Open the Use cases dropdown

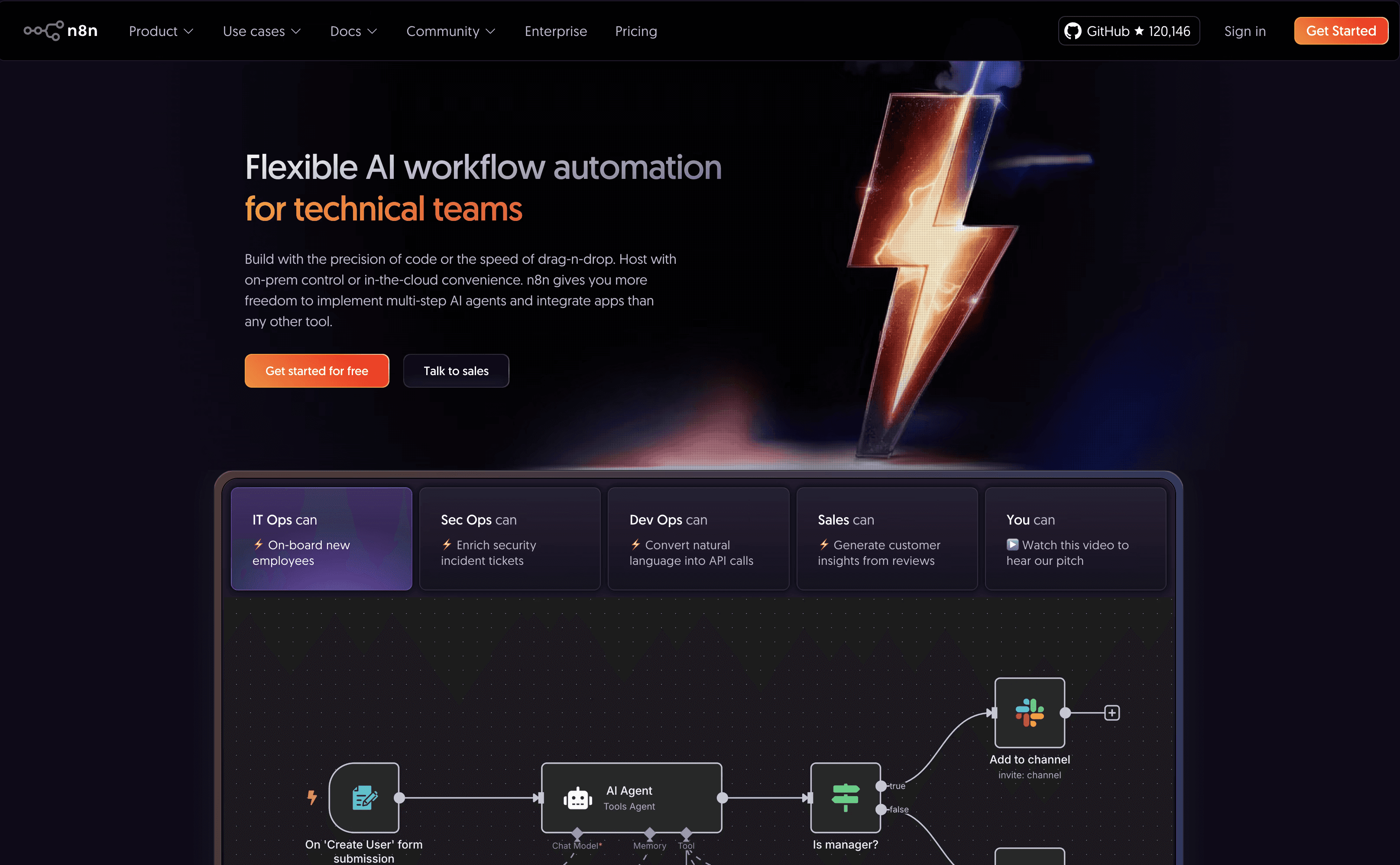(x=262, y=31)
